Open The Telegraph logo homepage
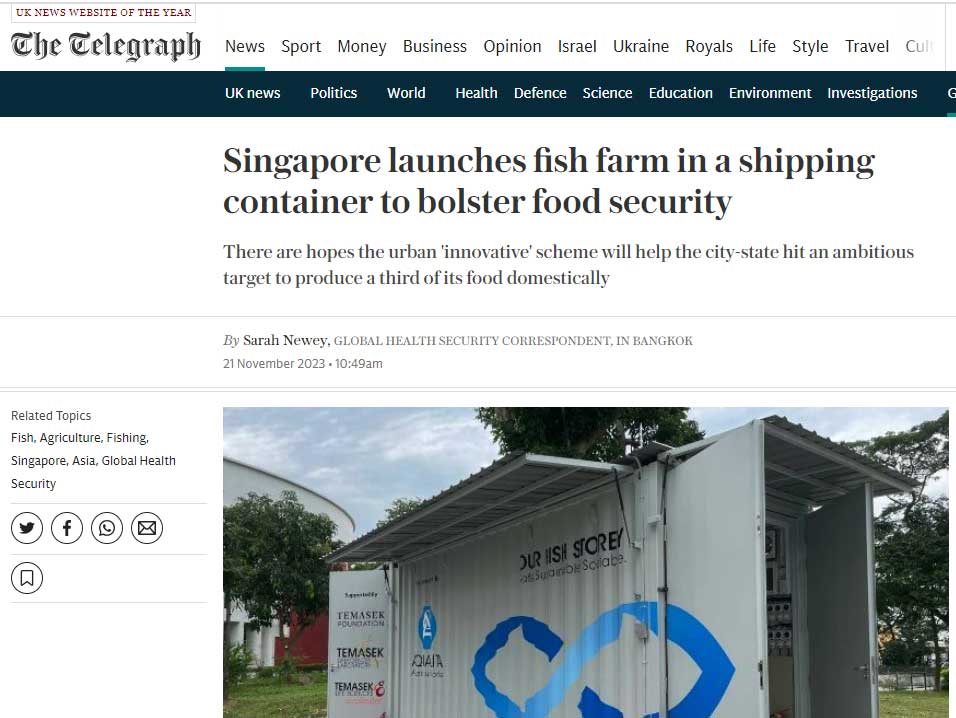This screenshot has width=956, height=718. (x=105, y=46)
